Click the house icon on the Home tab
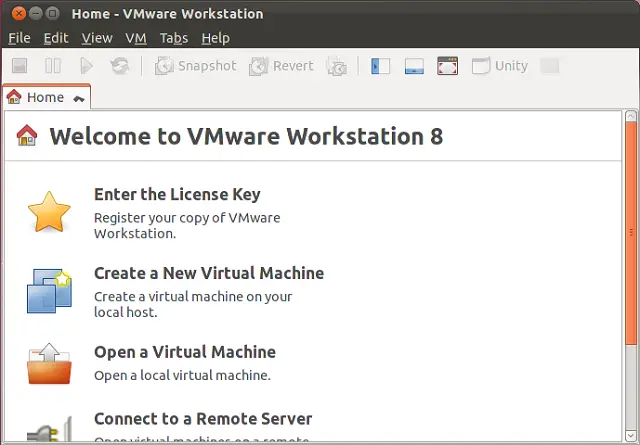The height and width of the screenshot is (445, 640). point(14,97)
